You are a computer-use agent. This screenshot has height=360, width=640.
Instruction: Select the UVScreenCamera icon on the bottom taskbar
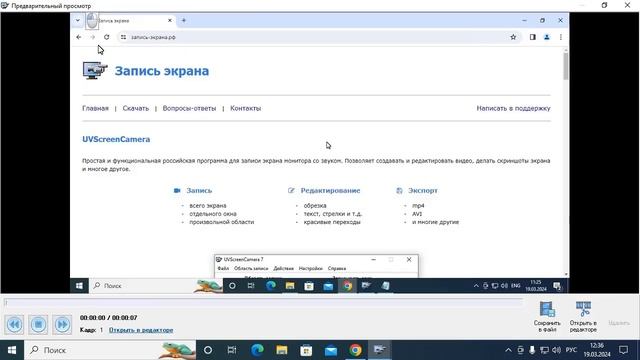(380, 350)
